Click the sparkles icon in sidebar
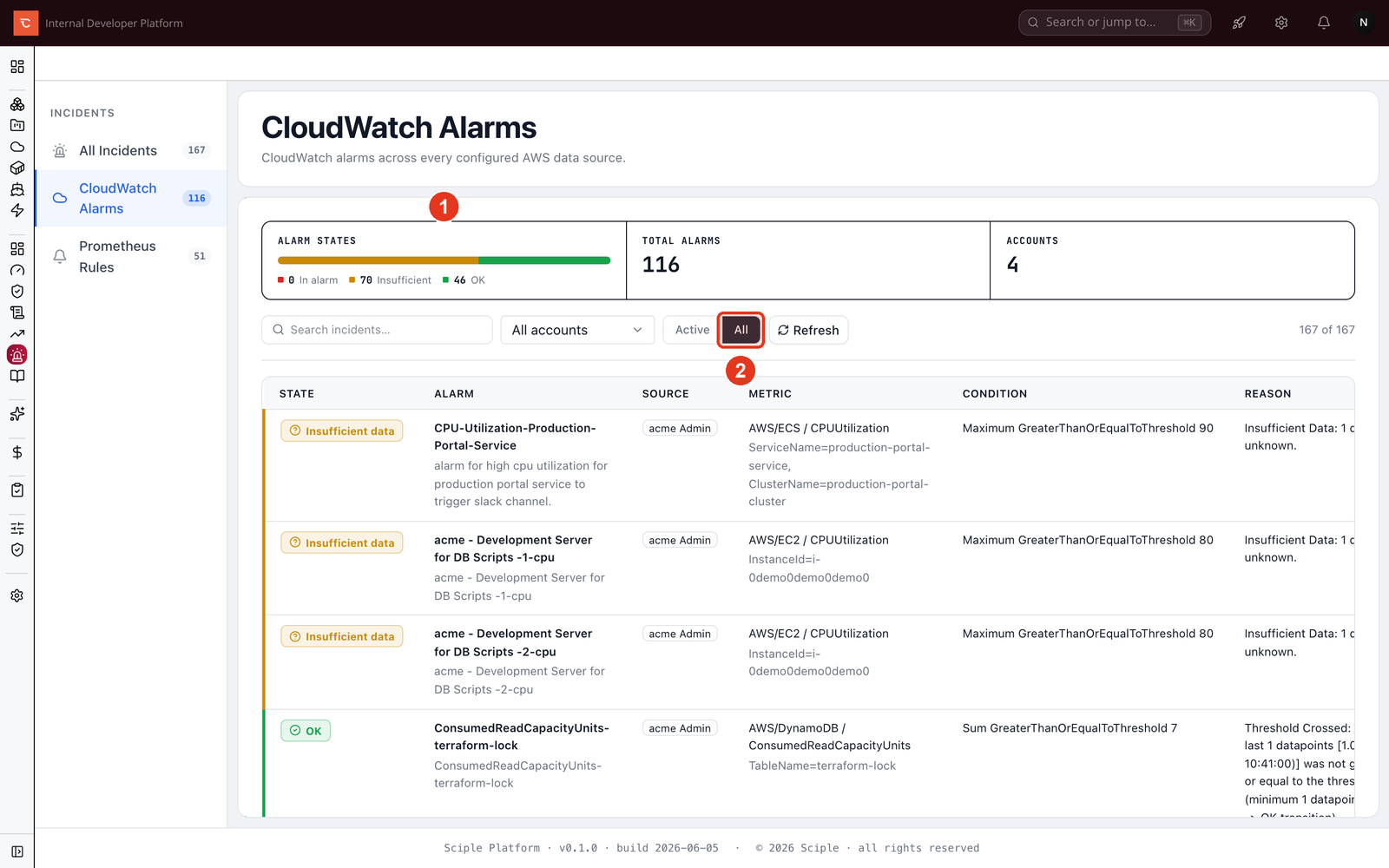 (17, 414)
